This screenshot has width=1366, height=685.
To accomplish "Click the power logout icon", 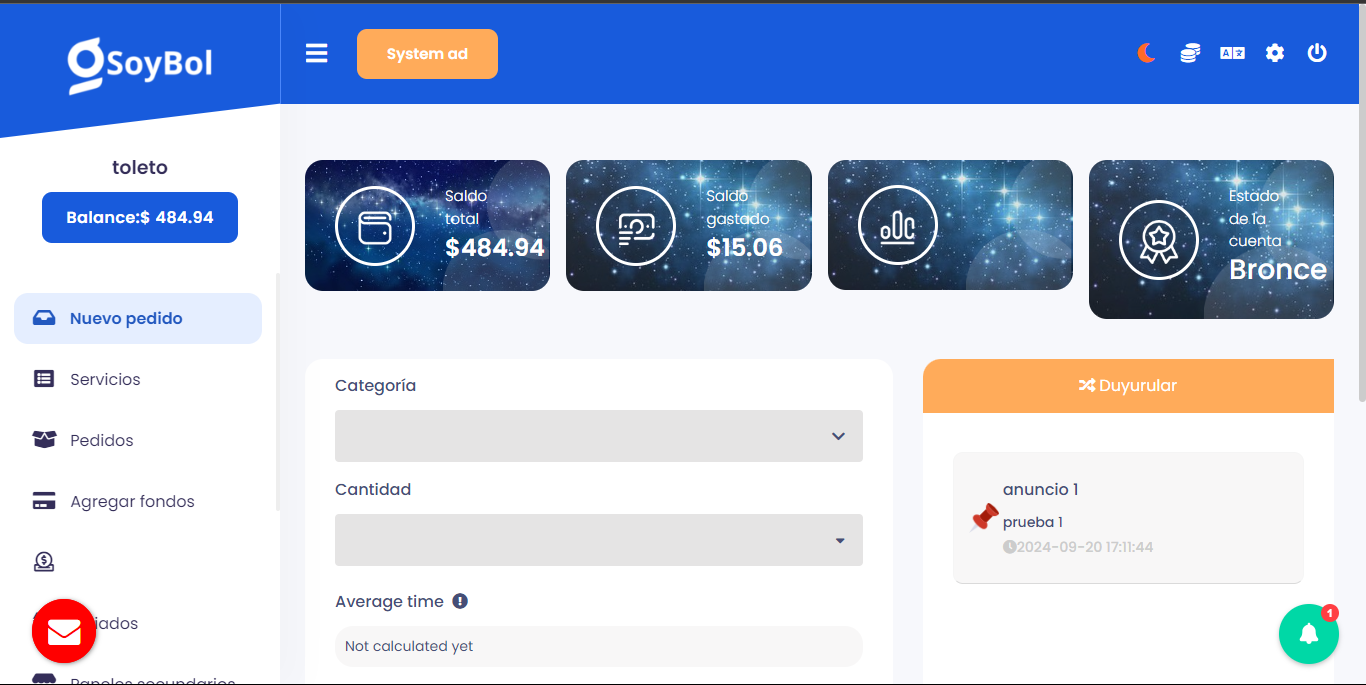I will pos(1317,53).
